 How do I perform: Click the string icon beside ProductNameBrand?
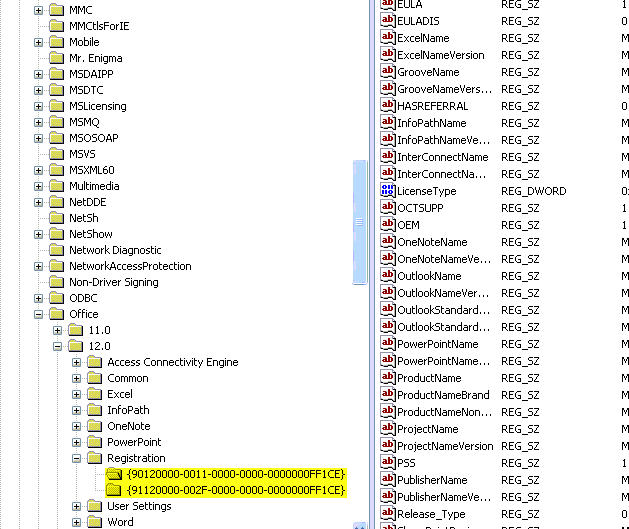coord(388,394)
